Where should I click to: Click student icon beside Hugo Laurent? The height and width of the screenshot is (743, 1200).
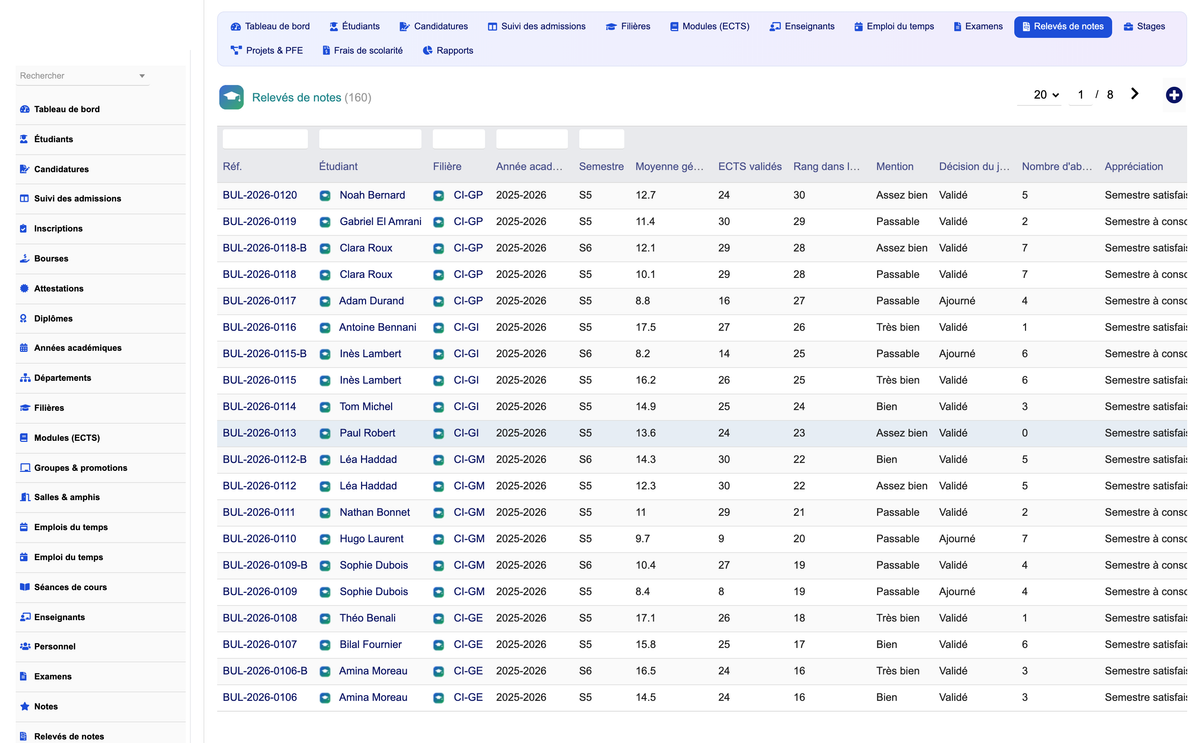click(x=325, y=539)
